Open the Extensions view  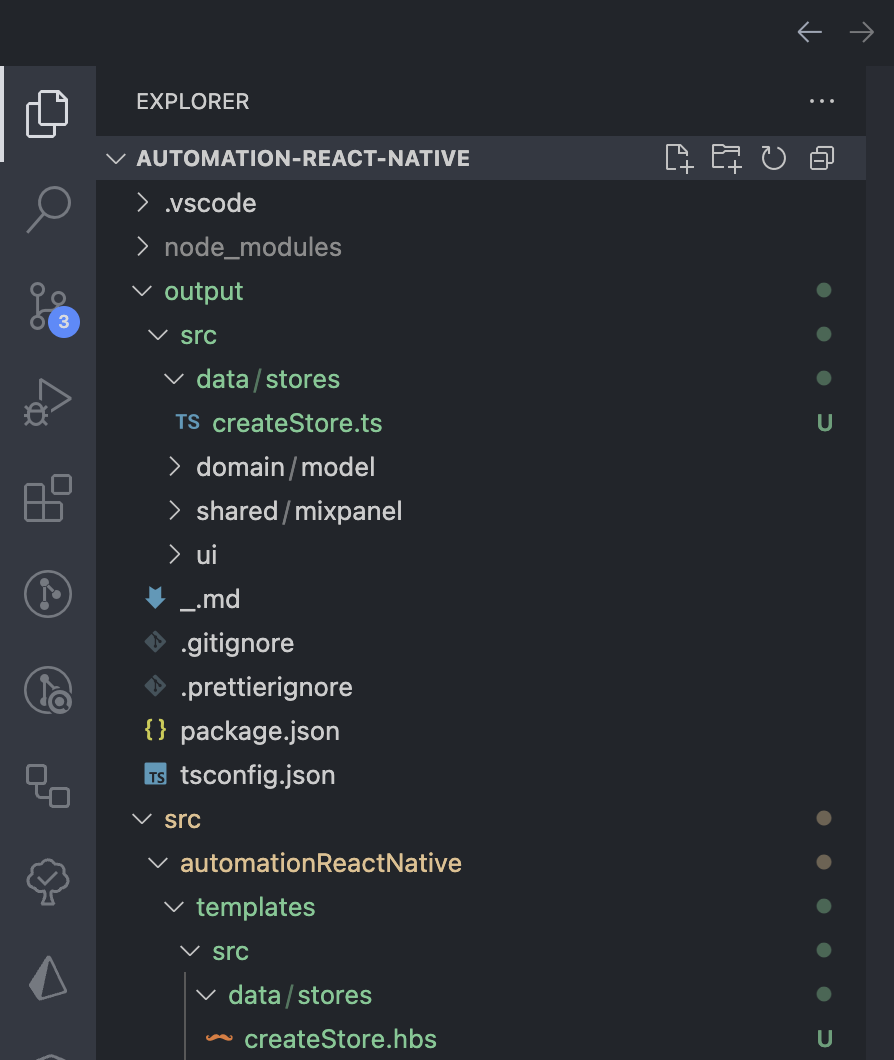click(x=47, y=498)
